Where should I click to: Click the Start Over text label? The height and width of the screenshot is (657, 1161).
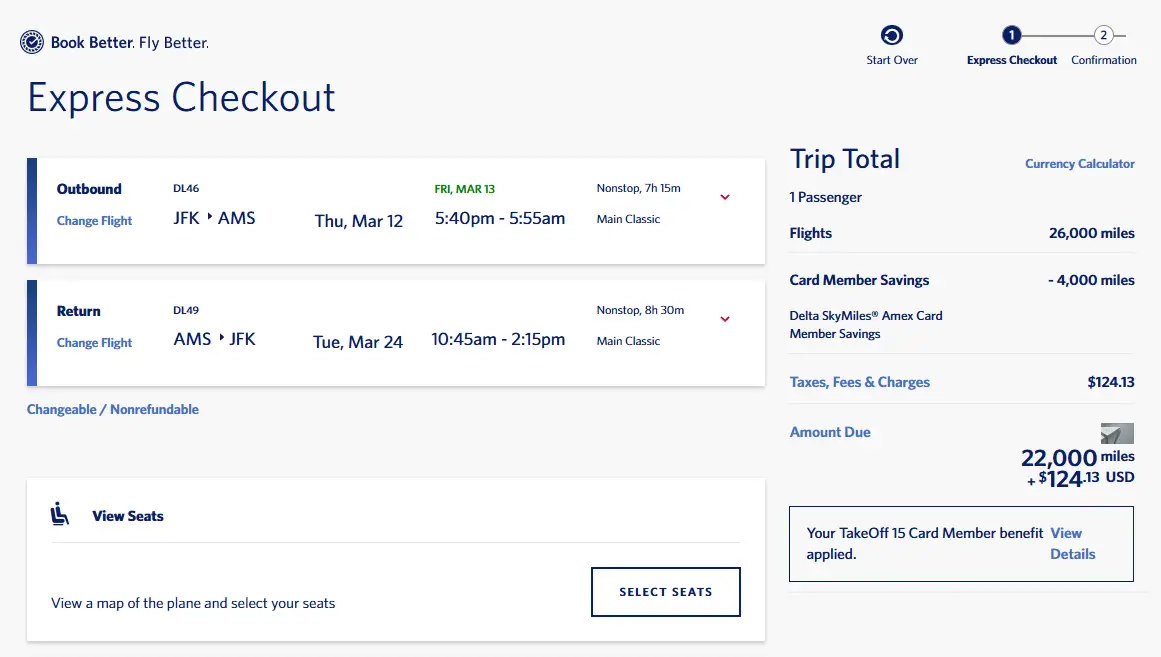[892, 60]
